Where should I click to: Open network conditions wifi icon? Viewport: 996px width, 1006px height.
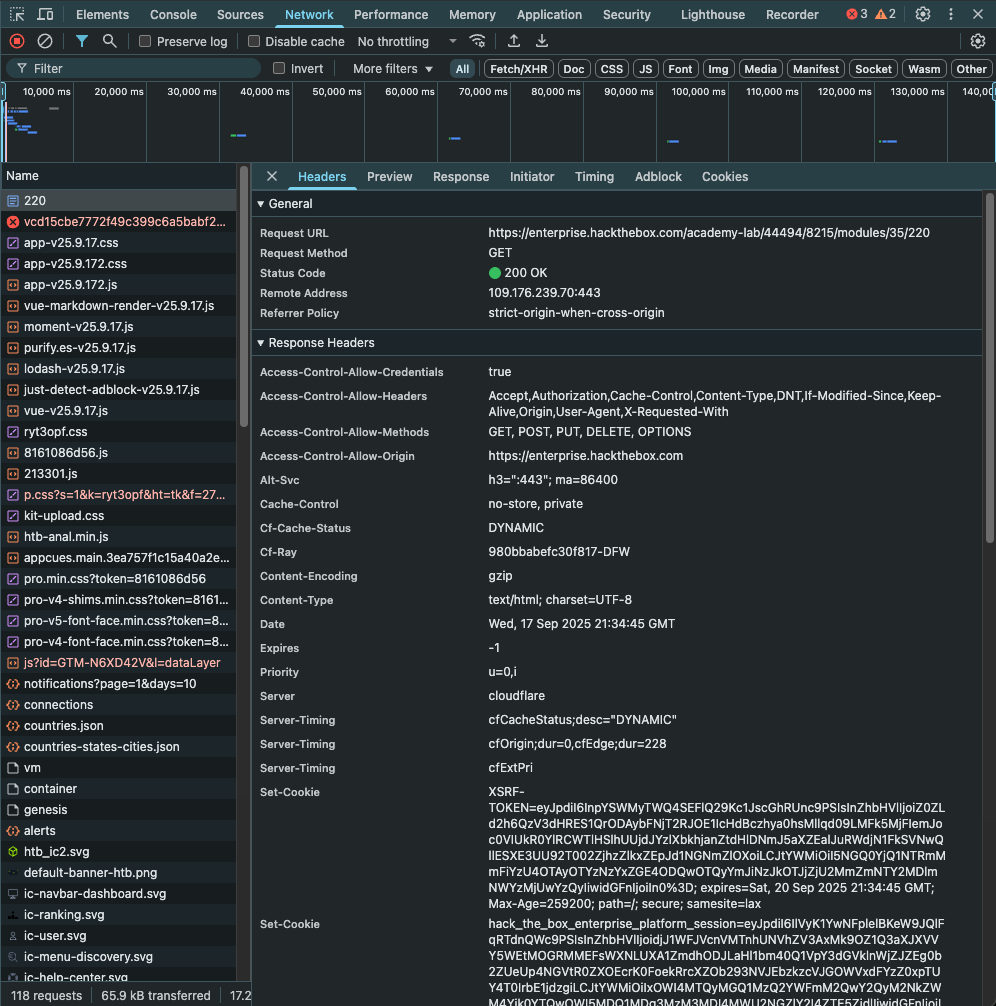(x=478, y=41)
